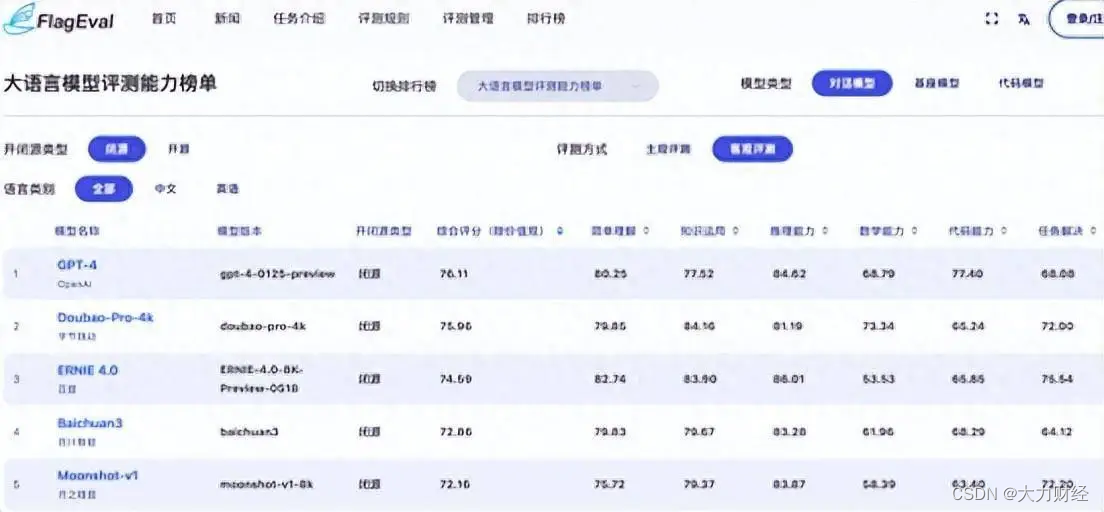The height and width of the screenshot is (512, 1104).
Task: Click rank number 5 in Moonshot row
Action: (16, 485)
